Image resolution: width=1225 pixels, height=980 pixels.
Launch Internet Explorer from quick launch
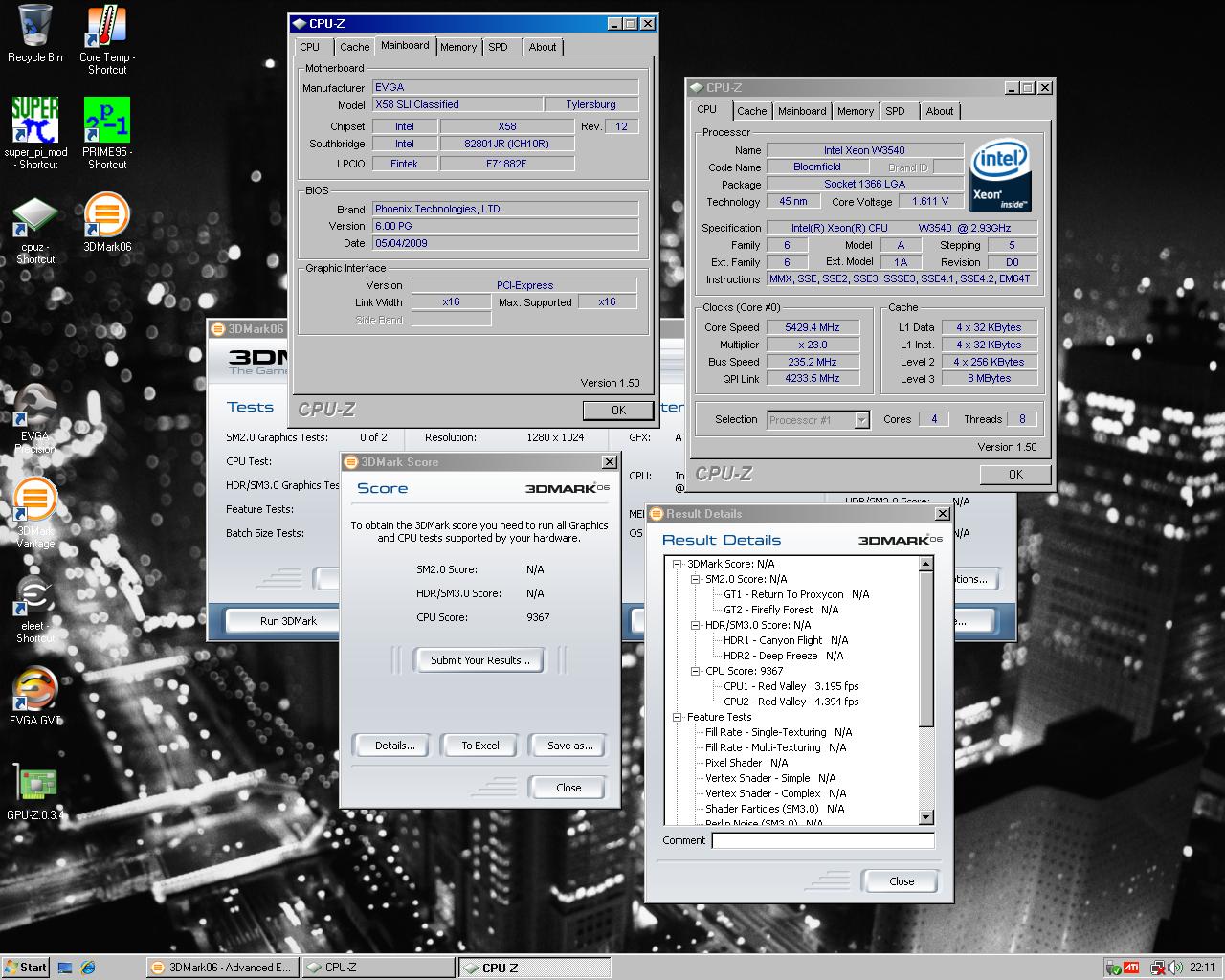89,968
